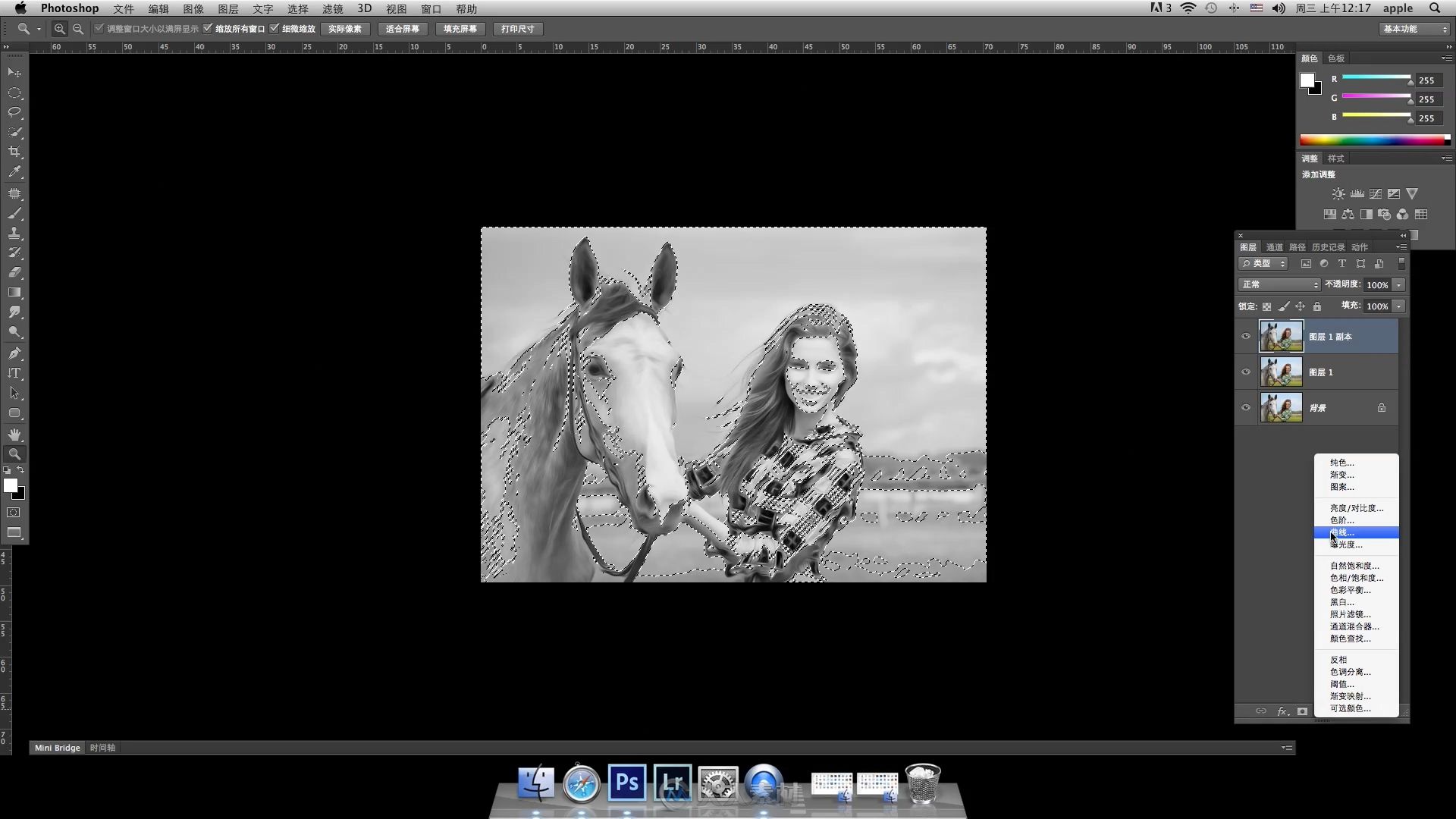Toggle 细微缩放 checkbox
Viewport: 1456px width, 819px height.
(x=275, y=29)
